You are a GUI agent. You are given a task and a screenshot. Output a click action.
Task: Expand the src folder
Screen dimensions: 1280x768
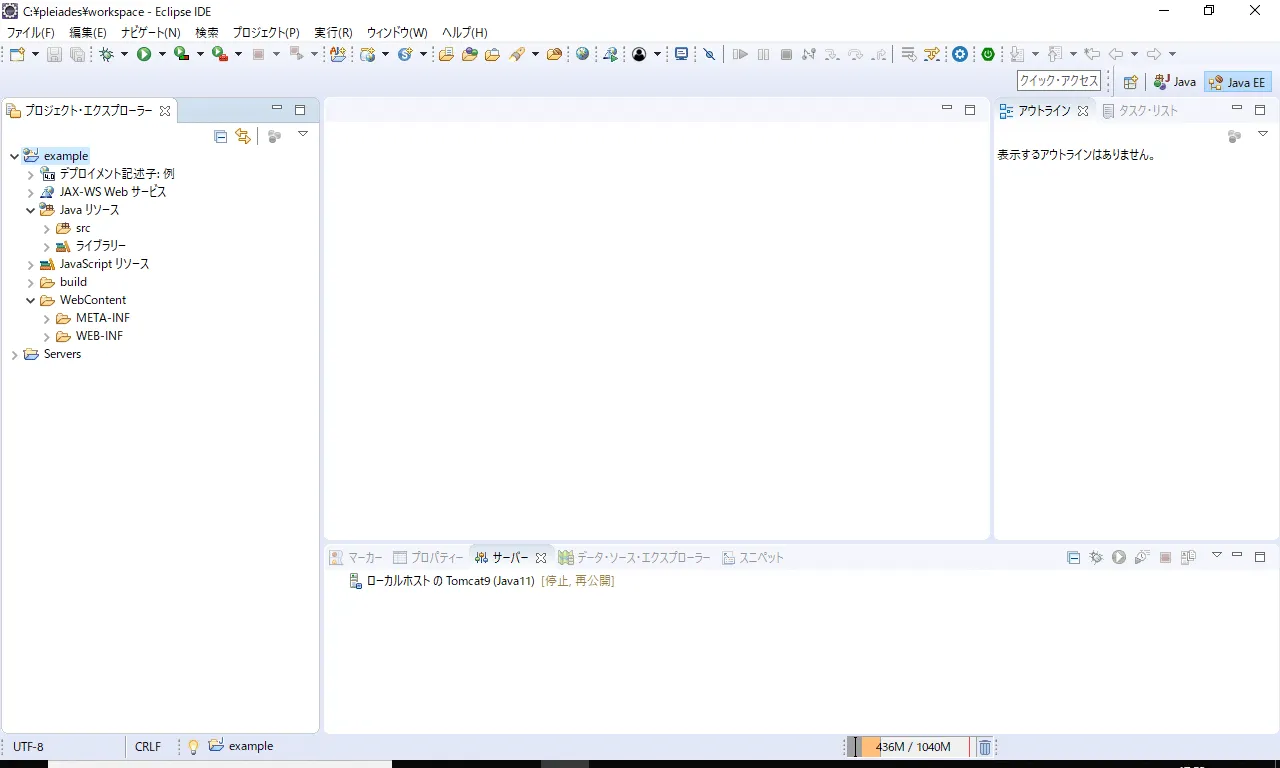(x=46, y=229)
